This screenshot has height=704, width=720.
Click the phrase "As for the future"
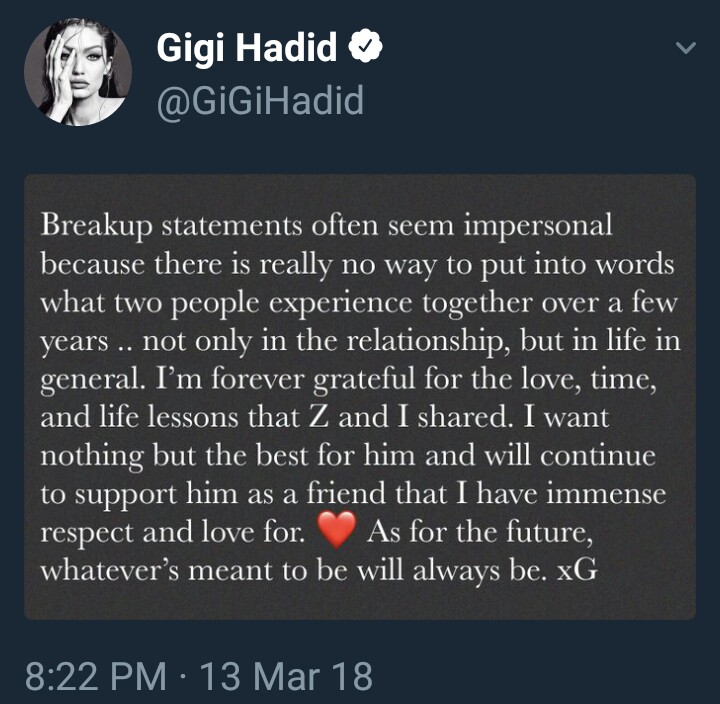(x=486, y=532)
